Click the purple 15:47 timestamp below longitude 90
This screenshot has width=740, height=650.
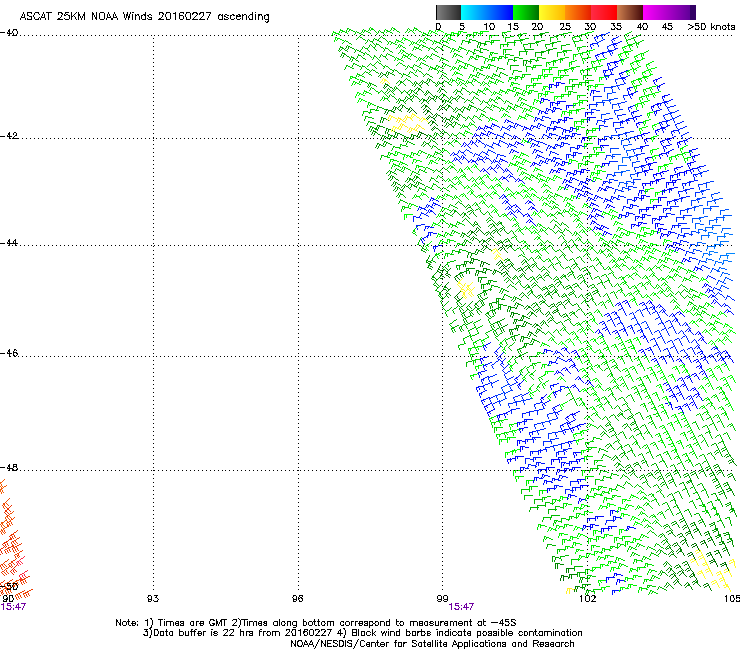(13, 607)
